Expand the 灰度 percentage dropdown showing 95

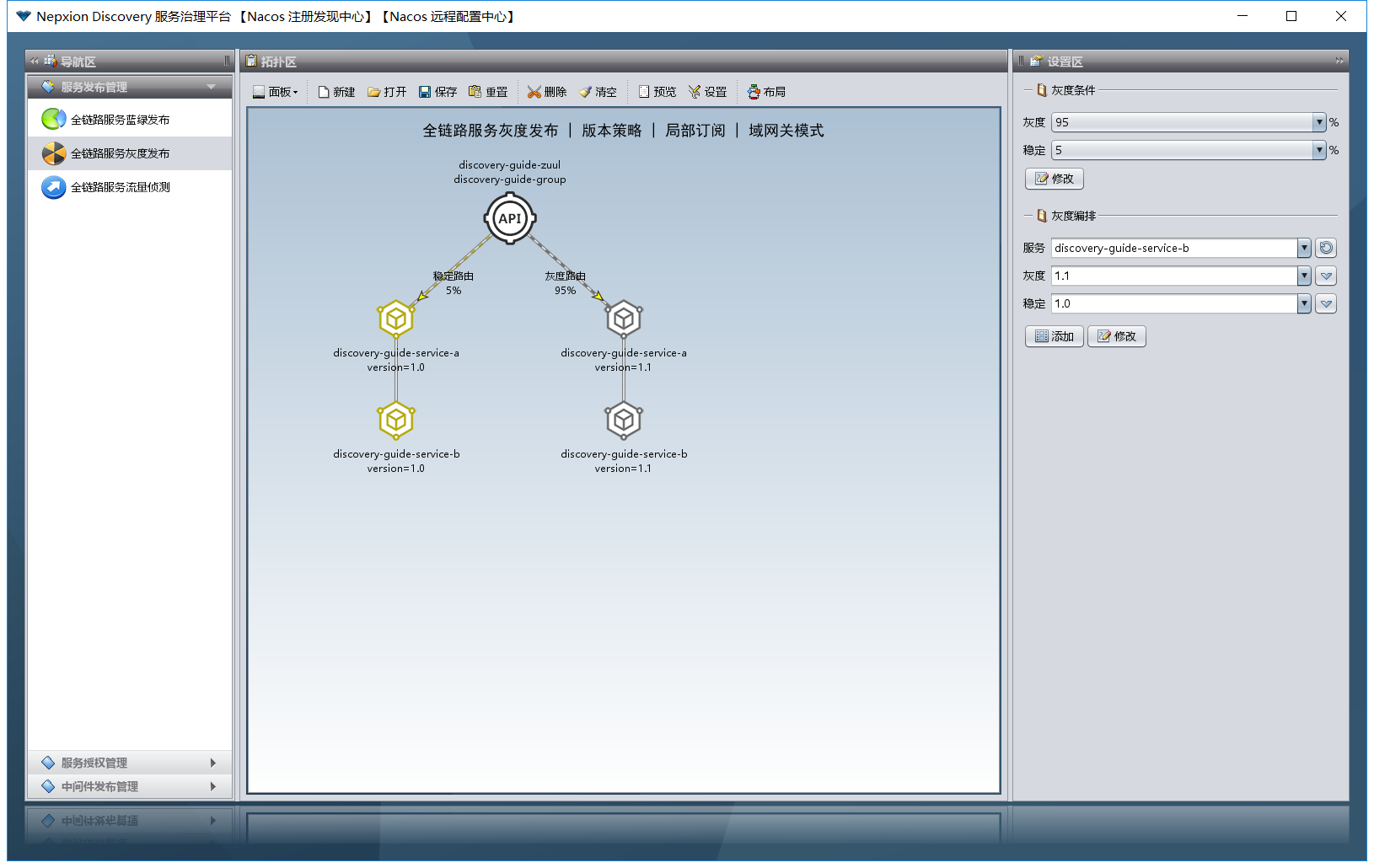[1319, 122]
